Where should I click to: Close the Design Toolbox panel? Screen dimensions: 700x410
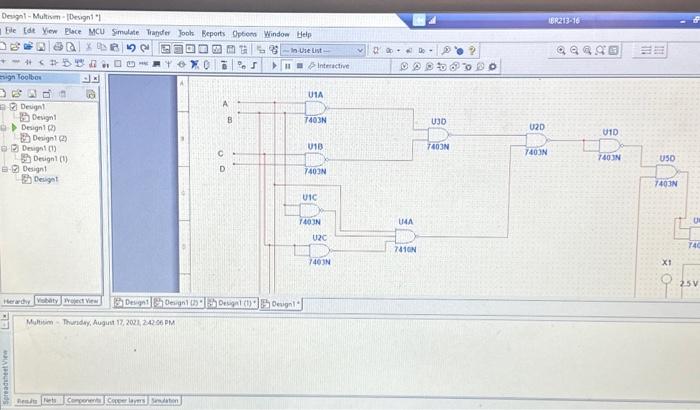point(96,79)
